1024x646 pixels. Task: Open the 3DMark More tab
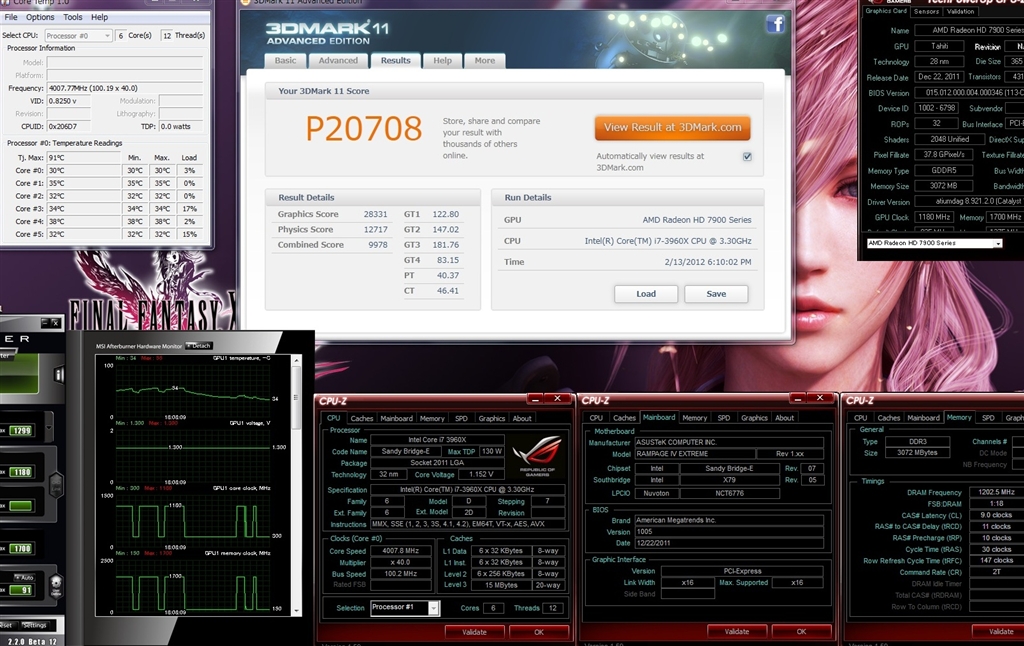coord(485,61)
